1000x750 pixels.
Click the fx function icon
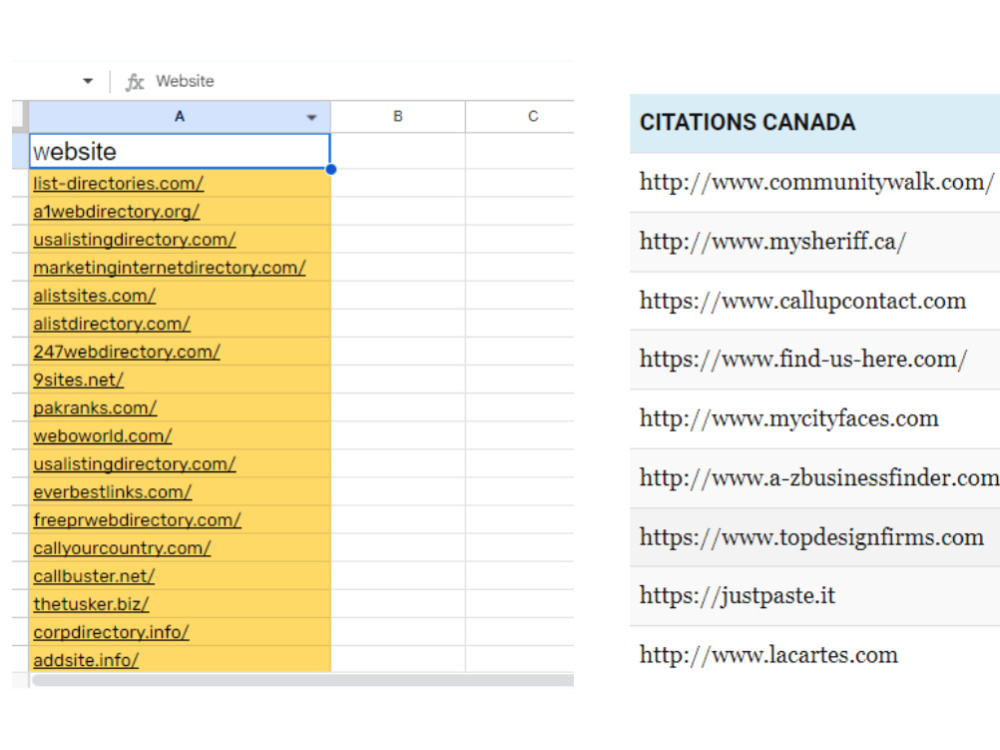point(134,82)
